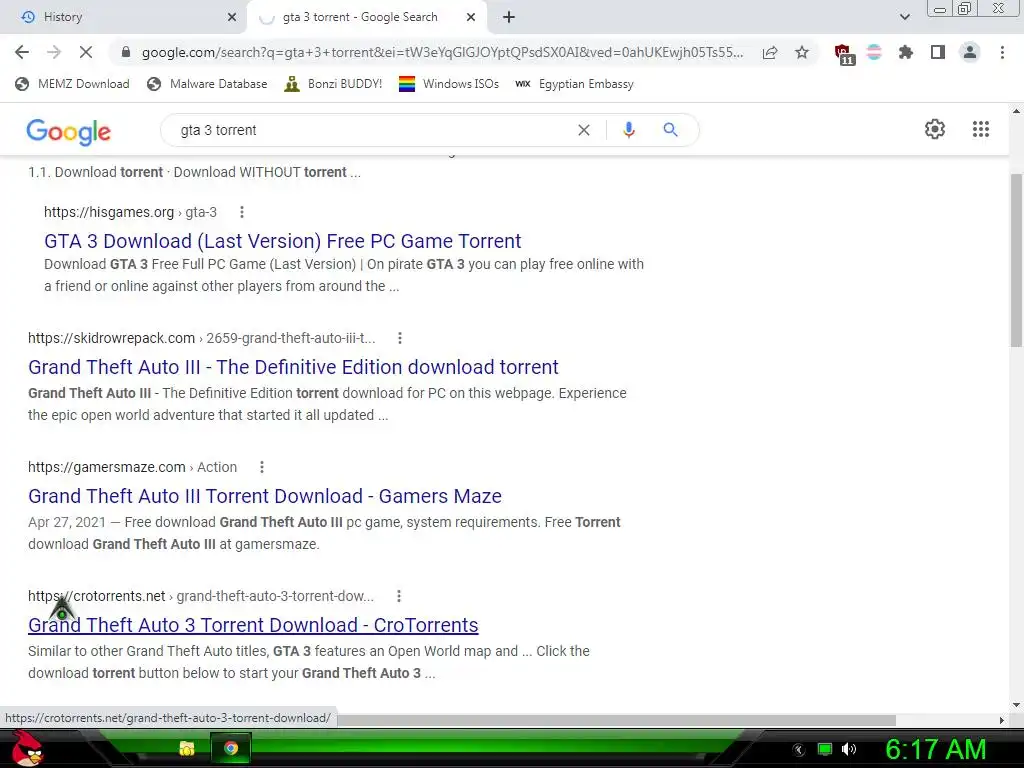This screenshot has width=1024, height=768.
Task: Clear the search box with X
Action: click(584, 130)
